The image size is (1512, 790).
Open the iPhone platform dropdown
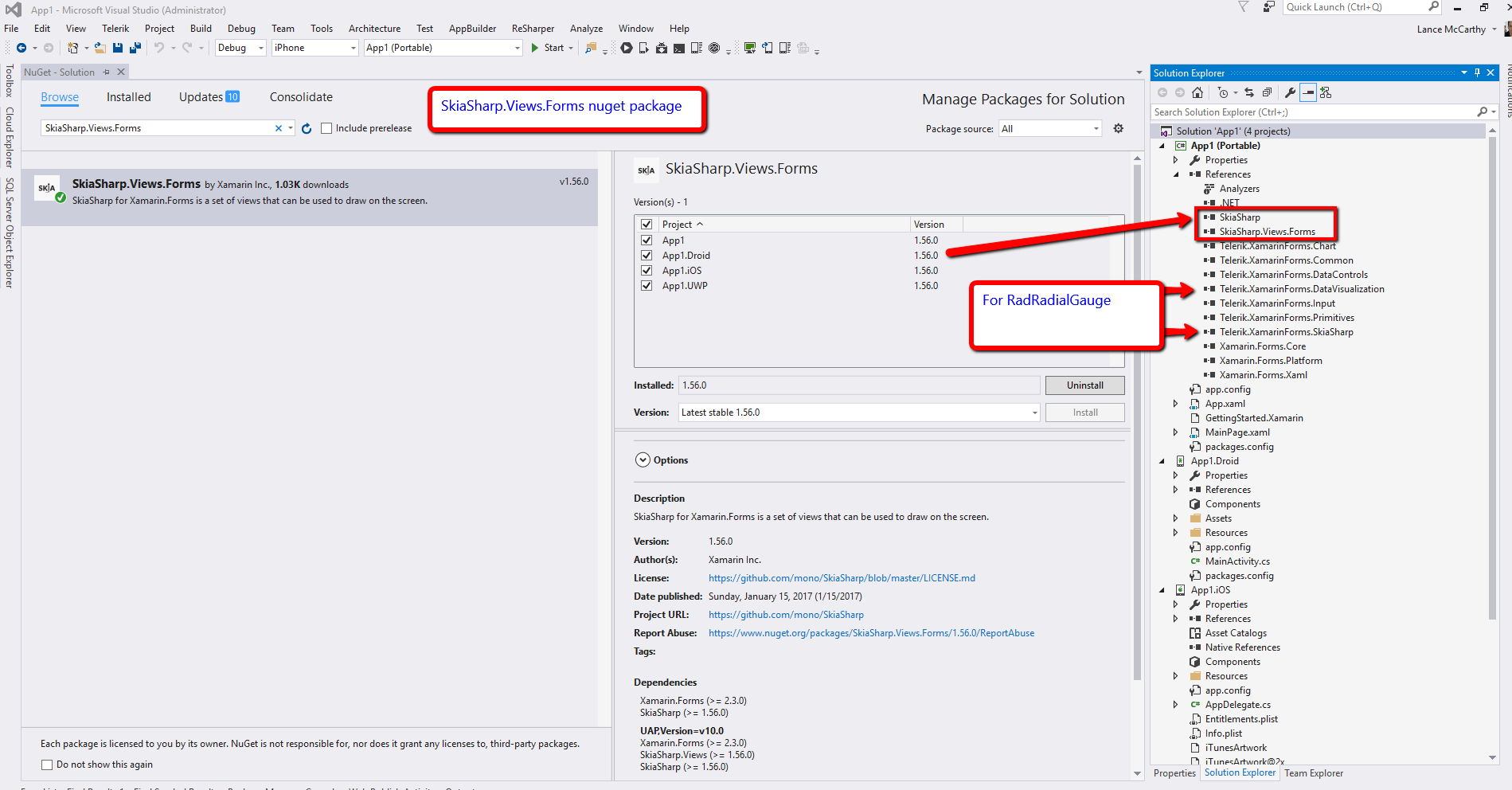(x=315, y=48)
